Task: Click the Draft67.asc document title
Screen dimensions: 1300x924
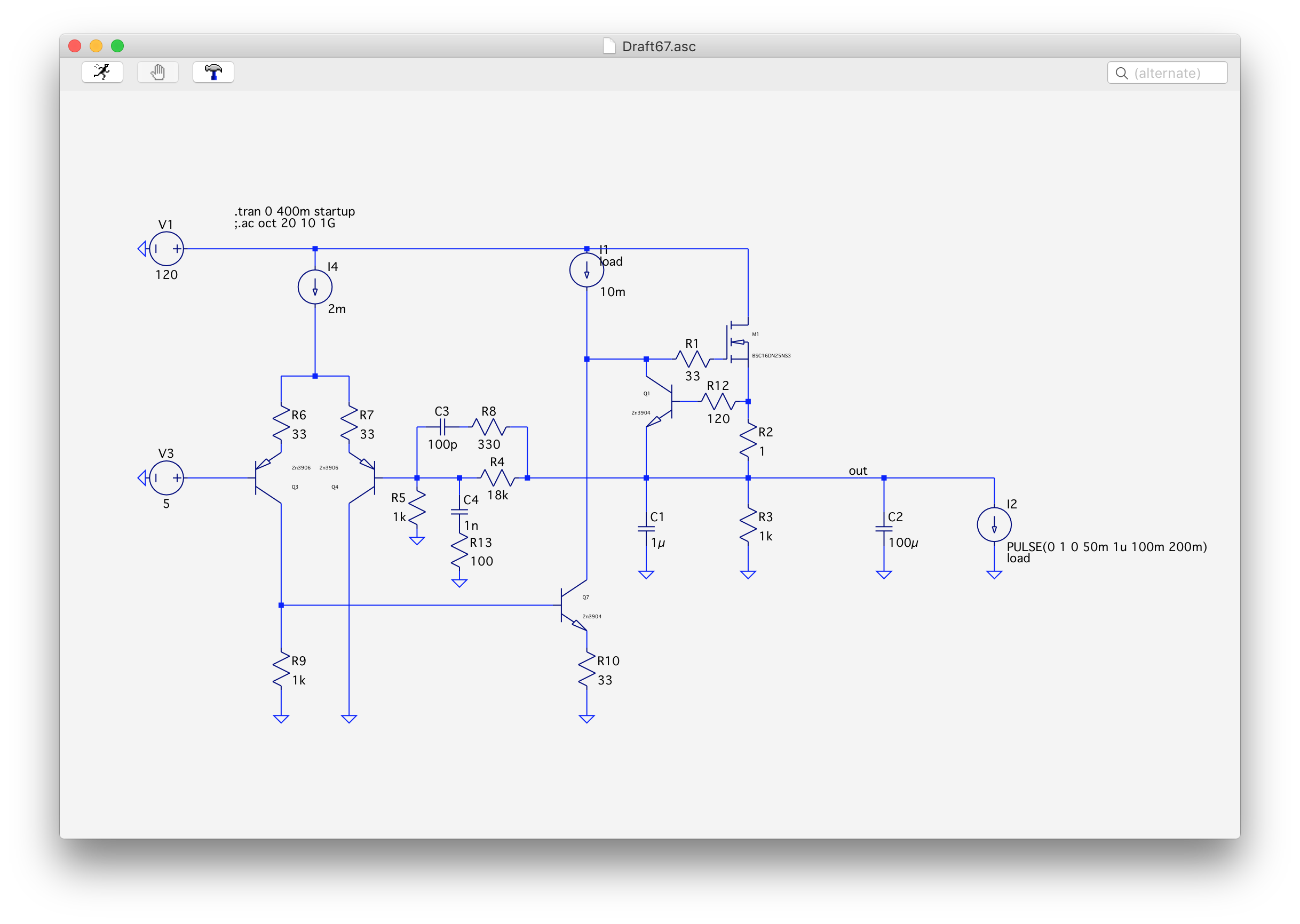Action: pos(658,46)
